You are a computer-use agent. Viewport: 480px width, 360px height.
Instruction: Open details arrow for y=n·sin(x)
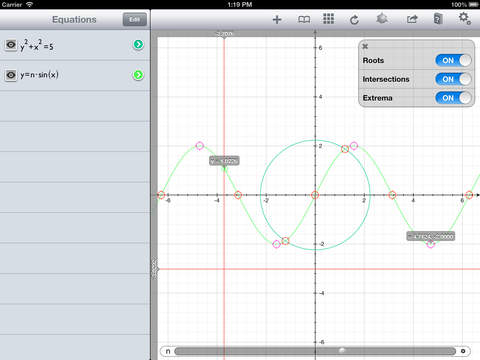click(138, 75)
